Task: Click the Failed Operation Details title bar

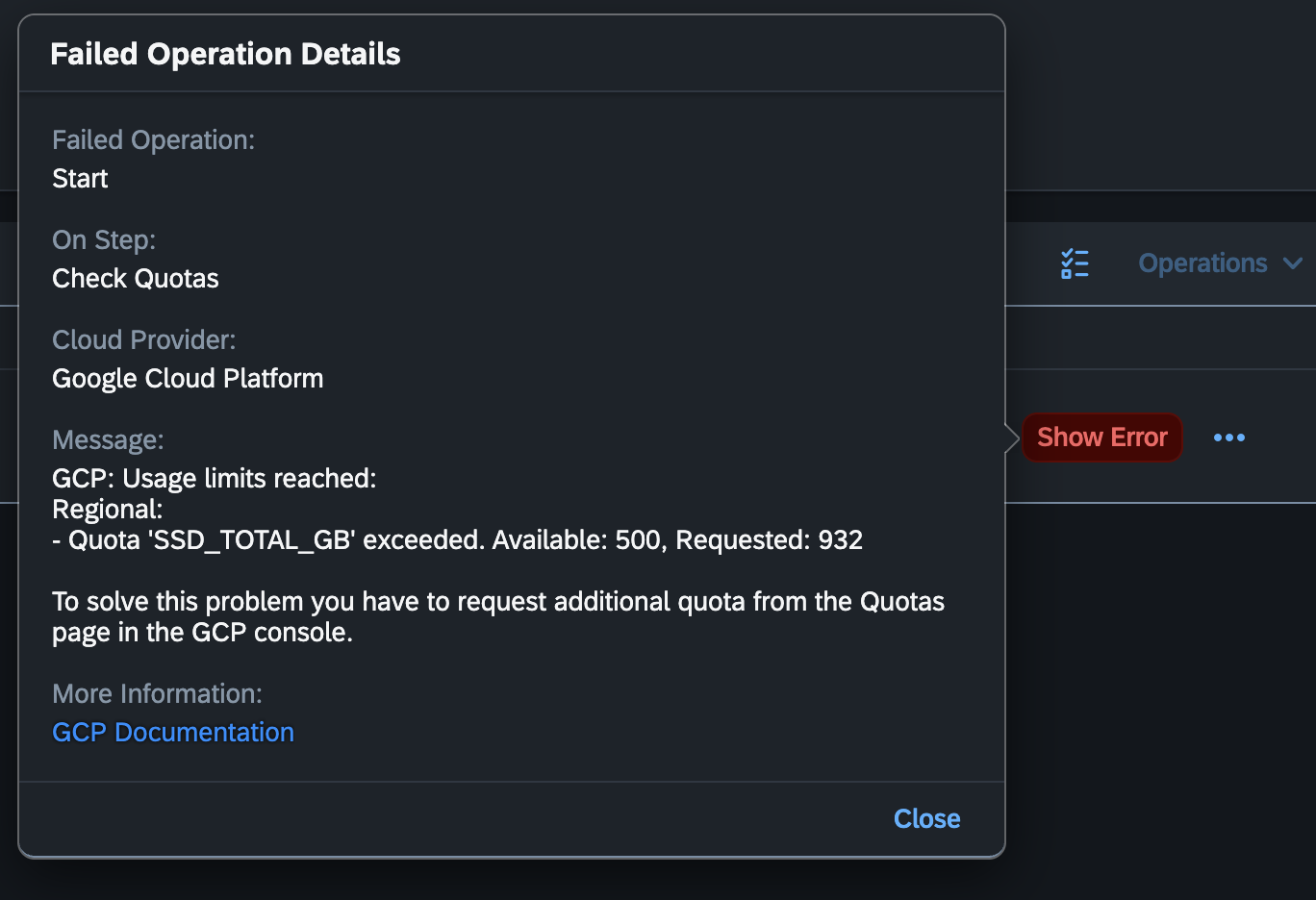Action: pyautogui.click(x=225, y=54)
